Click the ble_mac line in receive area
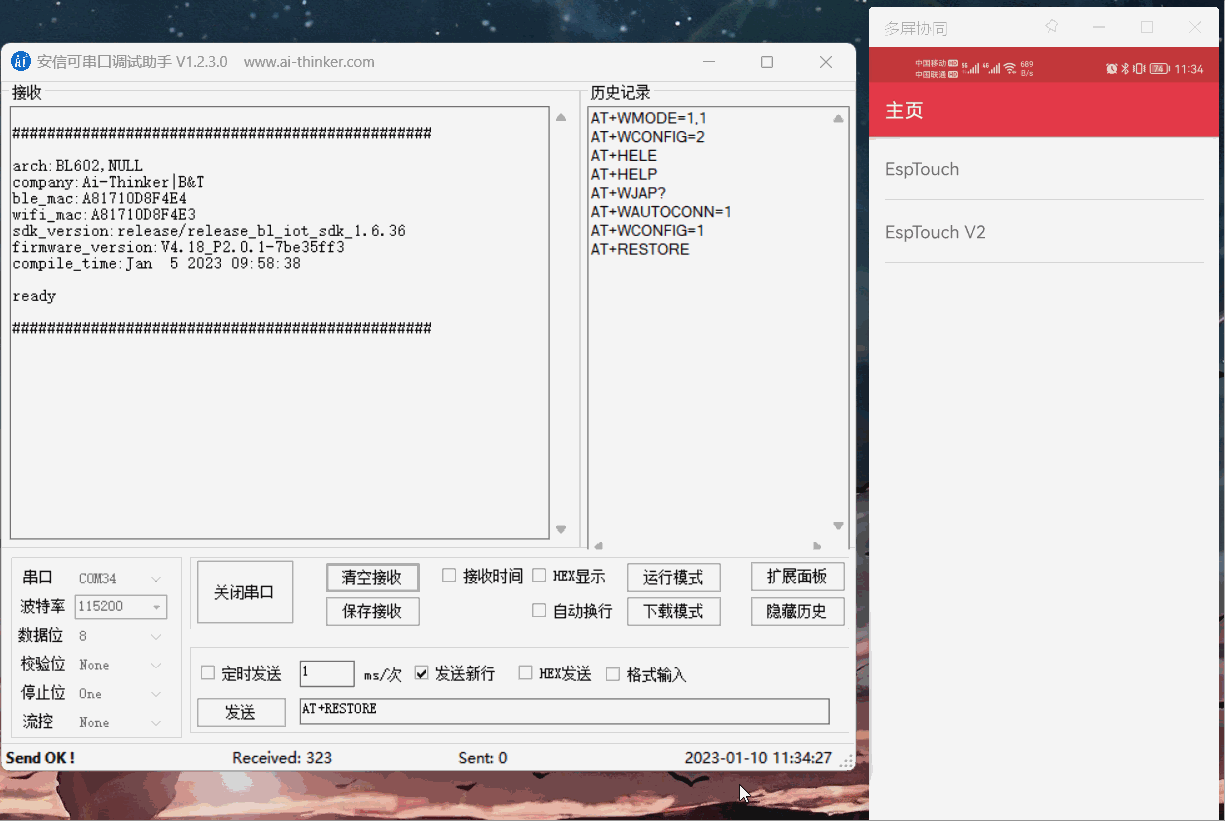Viewport: 1225px width, 821px height. pyautogui.click(x=100, y=198)
